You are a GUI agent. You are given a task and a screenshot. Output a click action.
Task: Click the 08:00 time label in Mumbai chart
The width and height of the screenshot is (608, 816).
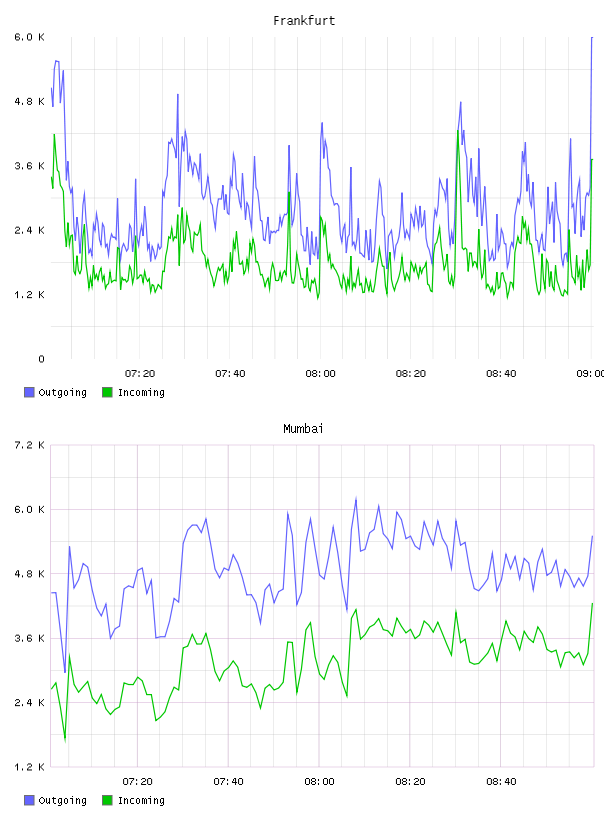[x=320, y=782]
